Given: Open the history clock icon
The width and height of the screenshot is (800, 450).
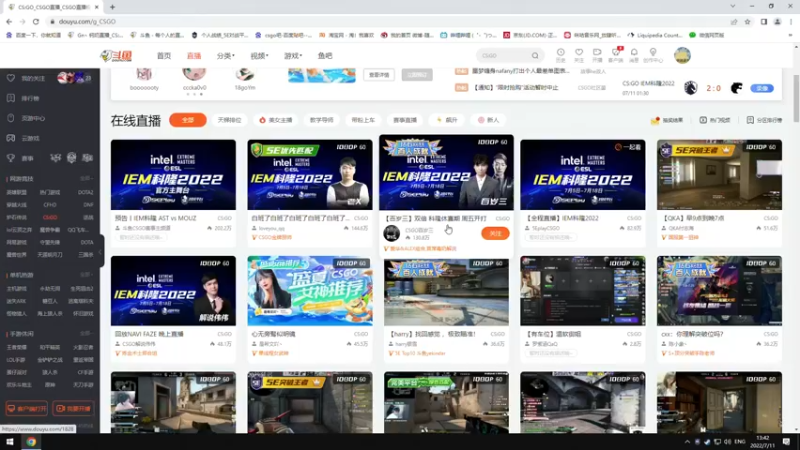Looking at the screenshot, I should (560, 55).
